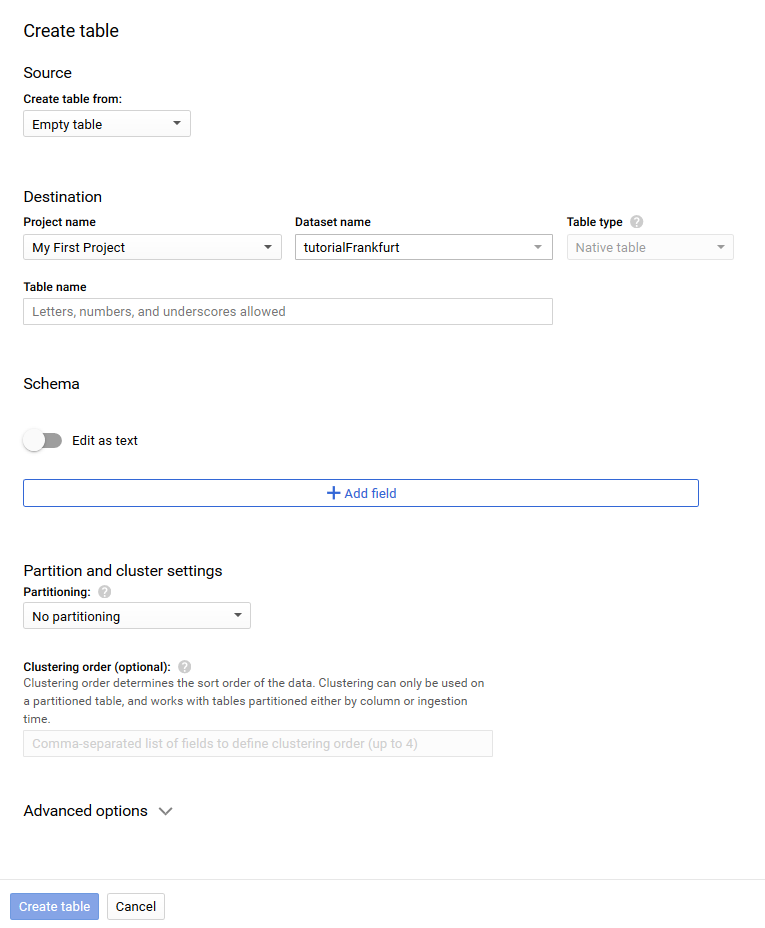
Task: Click the Add field button
Action: (361, 493)
